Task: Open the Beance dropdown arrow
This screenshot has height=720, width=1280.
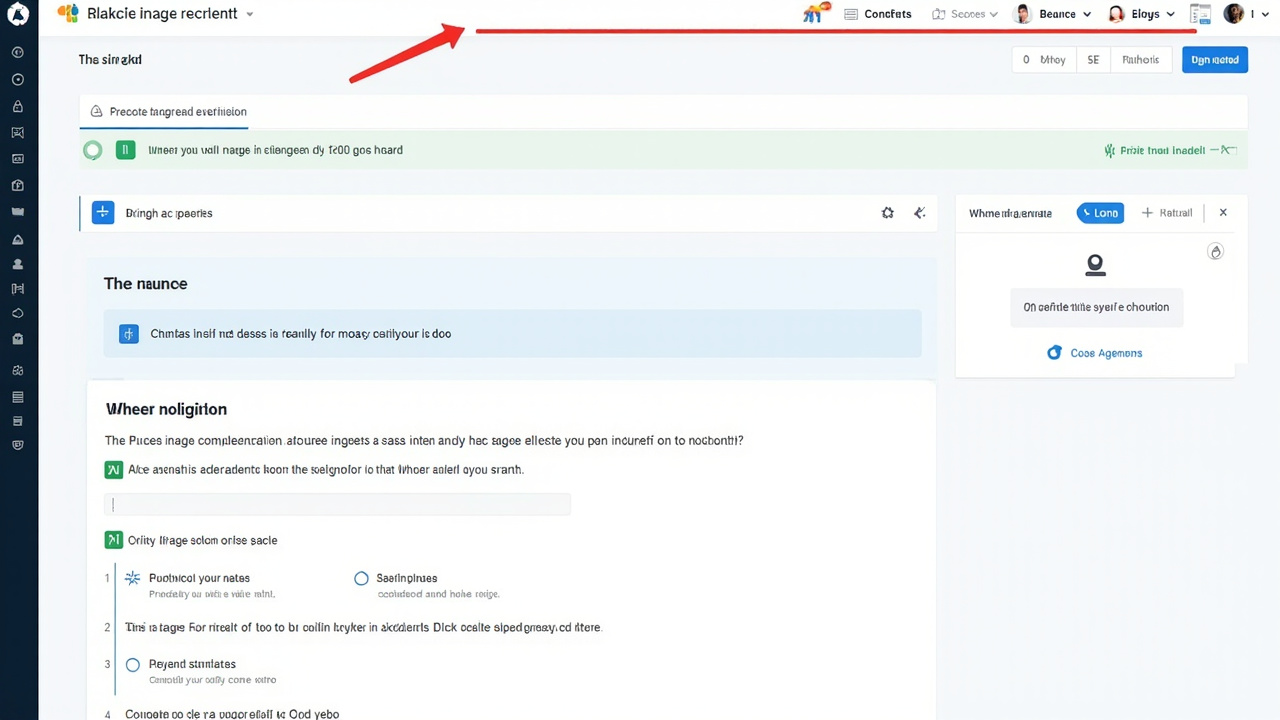Action: point(1087,14)
